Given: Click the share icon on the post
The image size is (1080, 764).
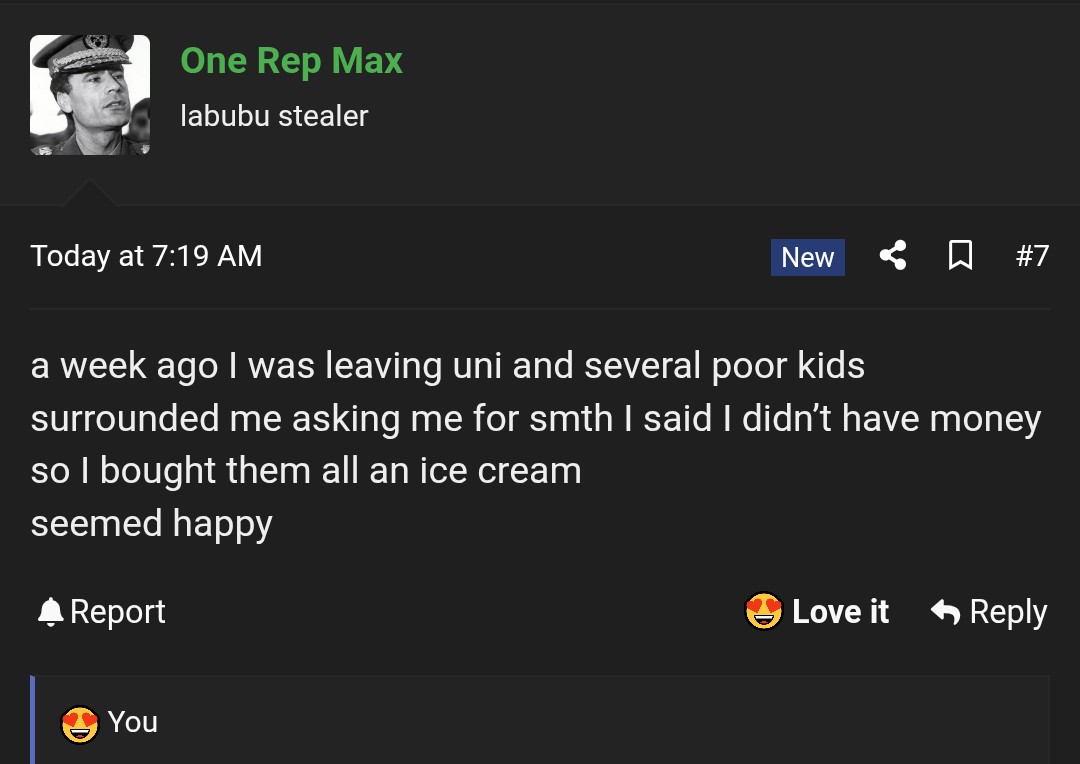Looking at the screenshot, I should [x=893, y=256].
